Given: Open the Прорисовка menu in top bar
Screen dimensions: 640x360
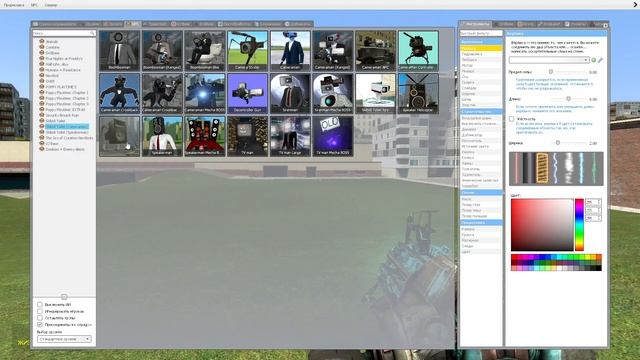Looking at the screenshot, I should pos(14,5).
